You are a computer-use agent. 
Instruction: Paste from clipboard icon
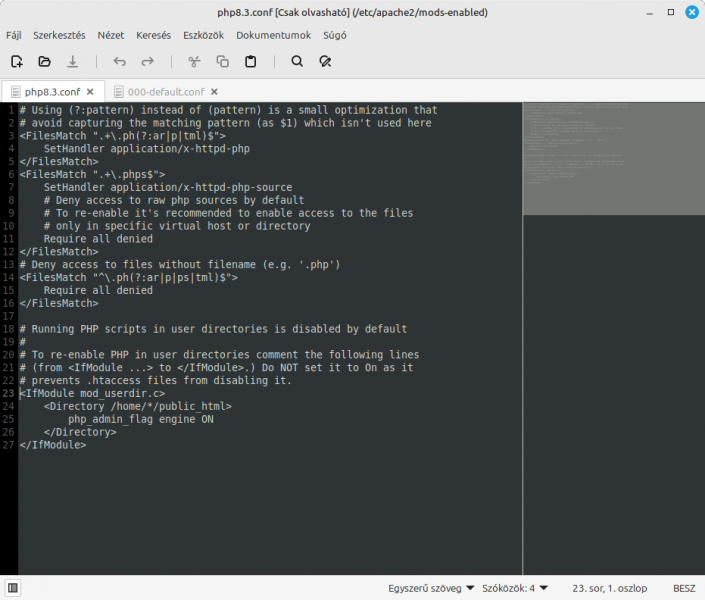click(x=251, y=61)
